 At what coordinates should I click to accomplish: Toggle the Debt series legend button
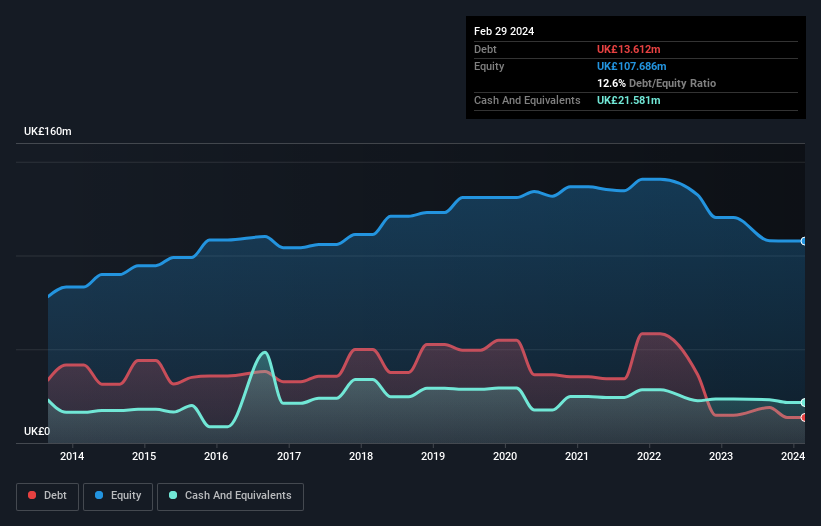[x=48, y=496]
